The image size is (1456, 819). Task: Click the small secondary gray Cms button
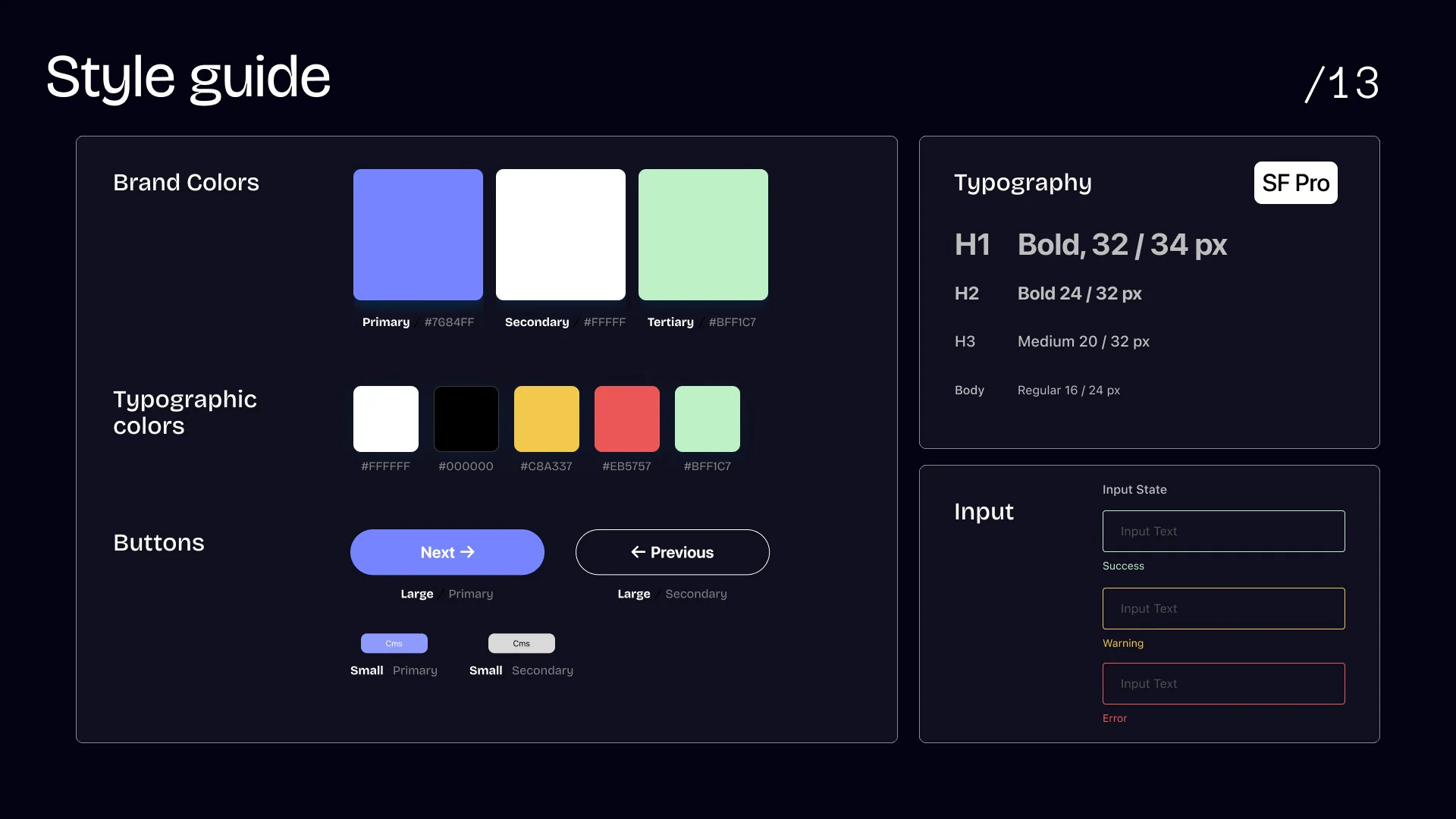click(x=522, y=643)
